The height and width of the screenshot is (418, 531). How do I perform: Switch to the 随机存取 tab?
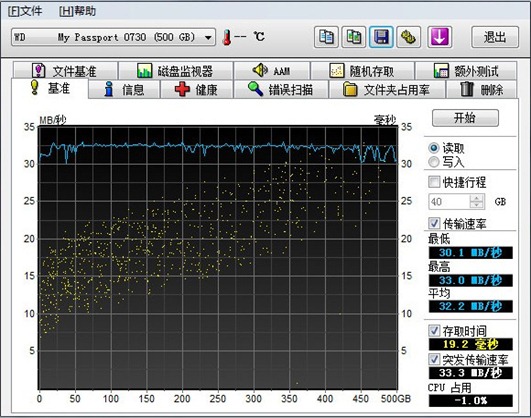pos(362,70)
